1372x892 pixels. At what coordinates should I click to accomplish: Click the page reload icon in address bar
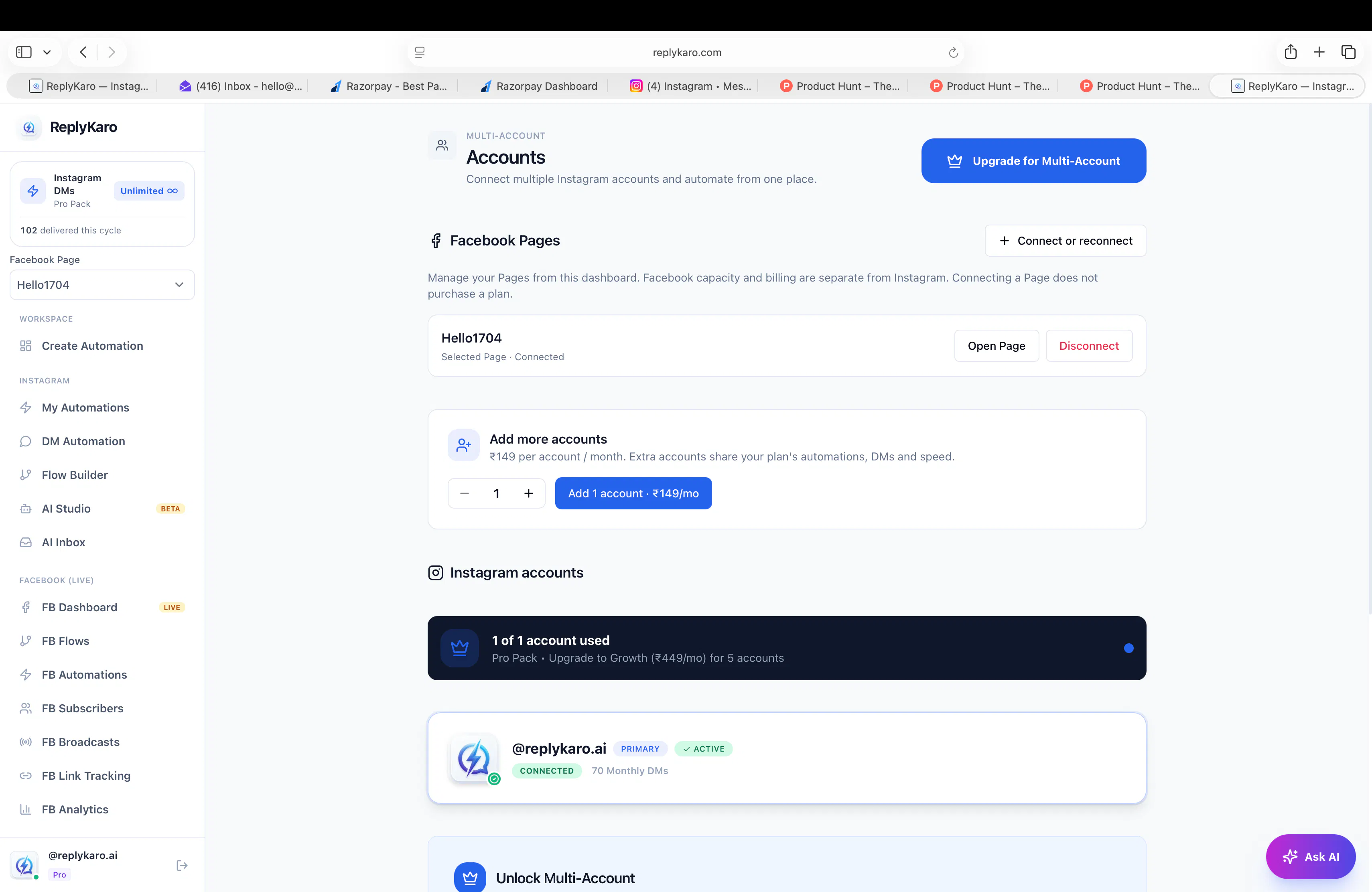point(953,53)
